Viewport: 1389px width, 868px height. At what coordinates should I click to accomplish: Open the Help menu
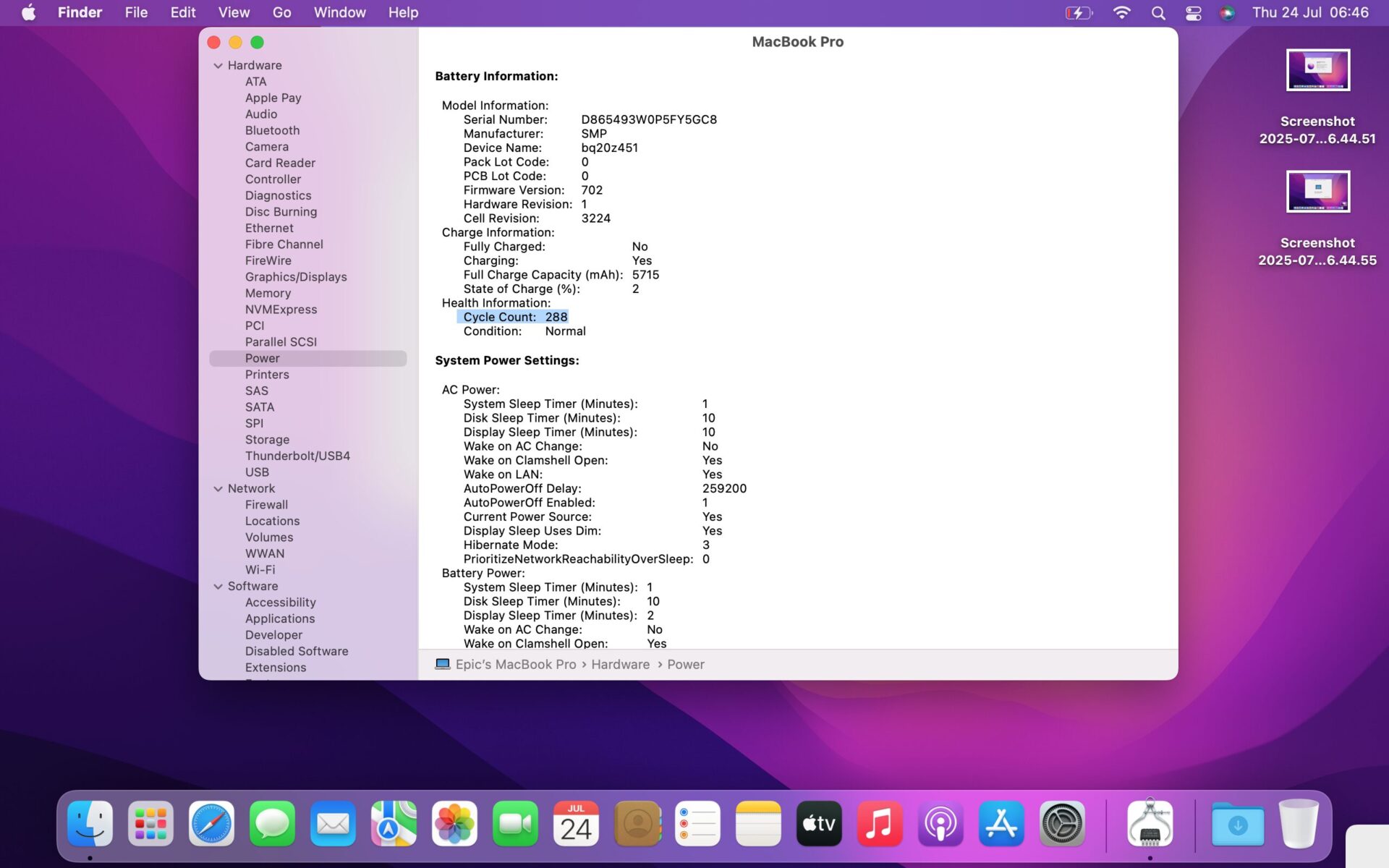pyautogui.click(x=403, y=12)
